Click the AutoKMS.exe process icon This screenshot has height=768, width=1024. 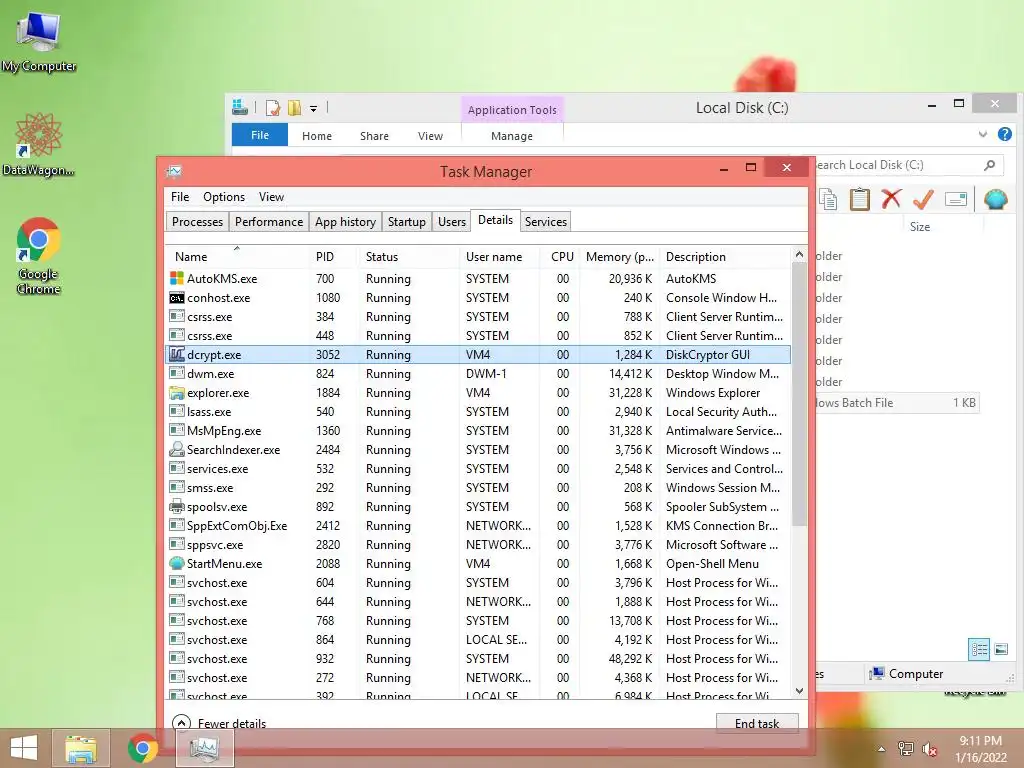(176, 278)
